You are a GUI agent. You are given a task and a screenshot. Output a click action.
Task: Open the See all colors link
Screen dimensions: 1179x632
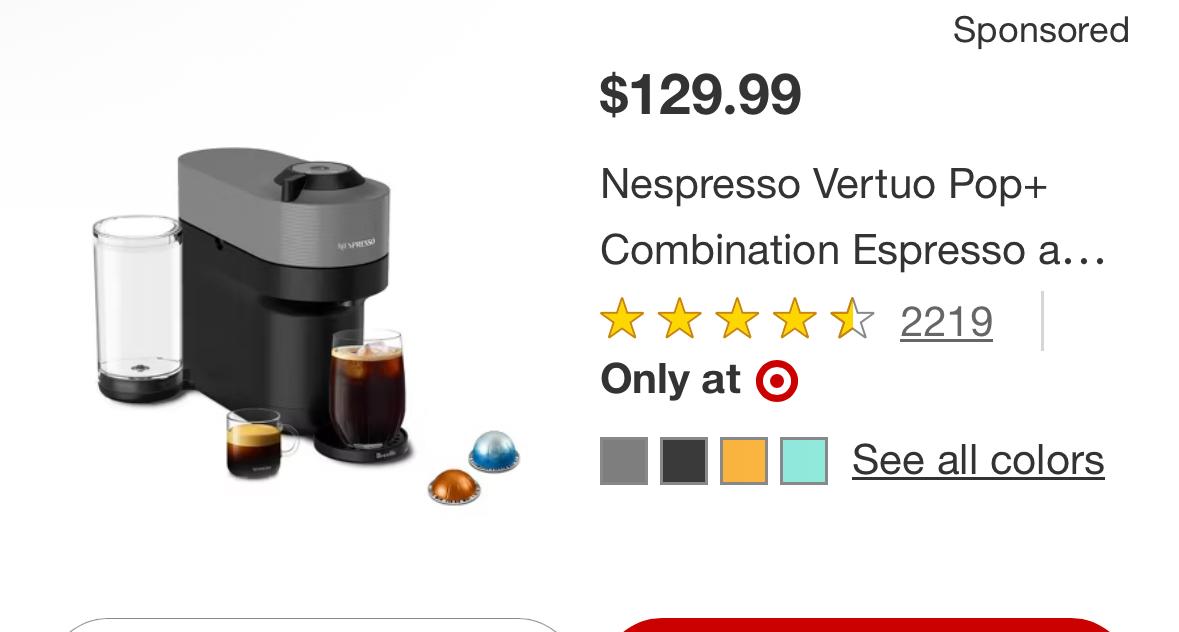977,460
